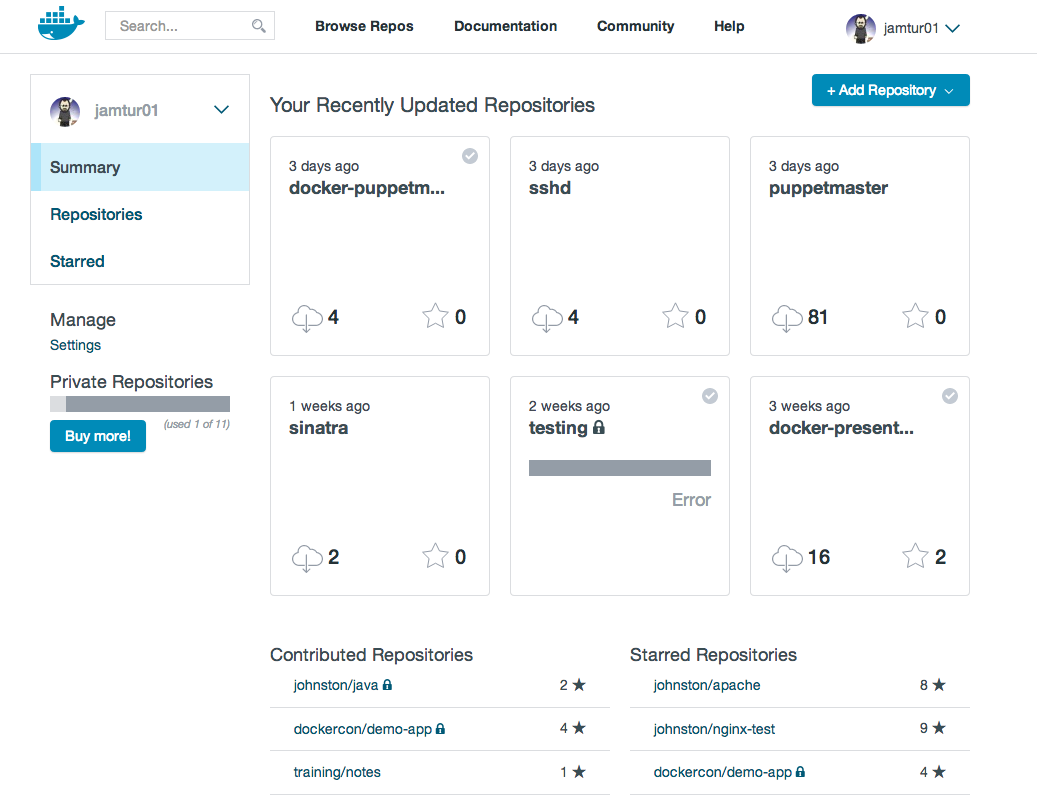Star the sinatra repository

click(x=435, y=556)
